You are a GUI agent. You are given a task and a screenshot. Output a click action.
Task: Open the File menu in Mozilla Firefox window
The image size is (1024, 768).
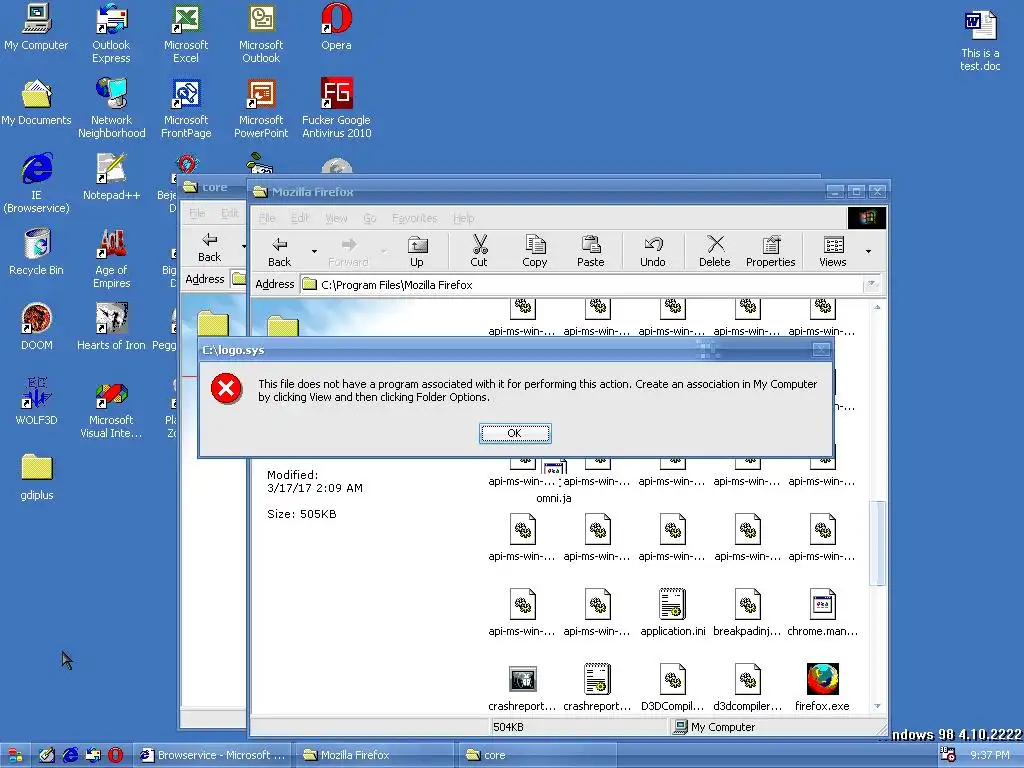(266, 218)
